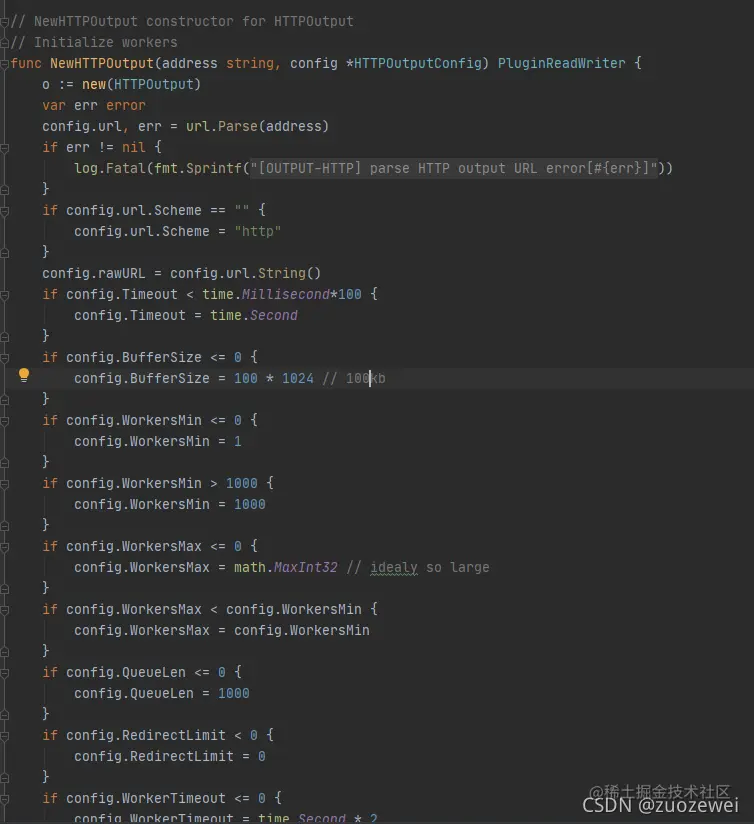Click the misspelled word 'idealy' in comment
The image size is (754, 824).
(394, 568)
